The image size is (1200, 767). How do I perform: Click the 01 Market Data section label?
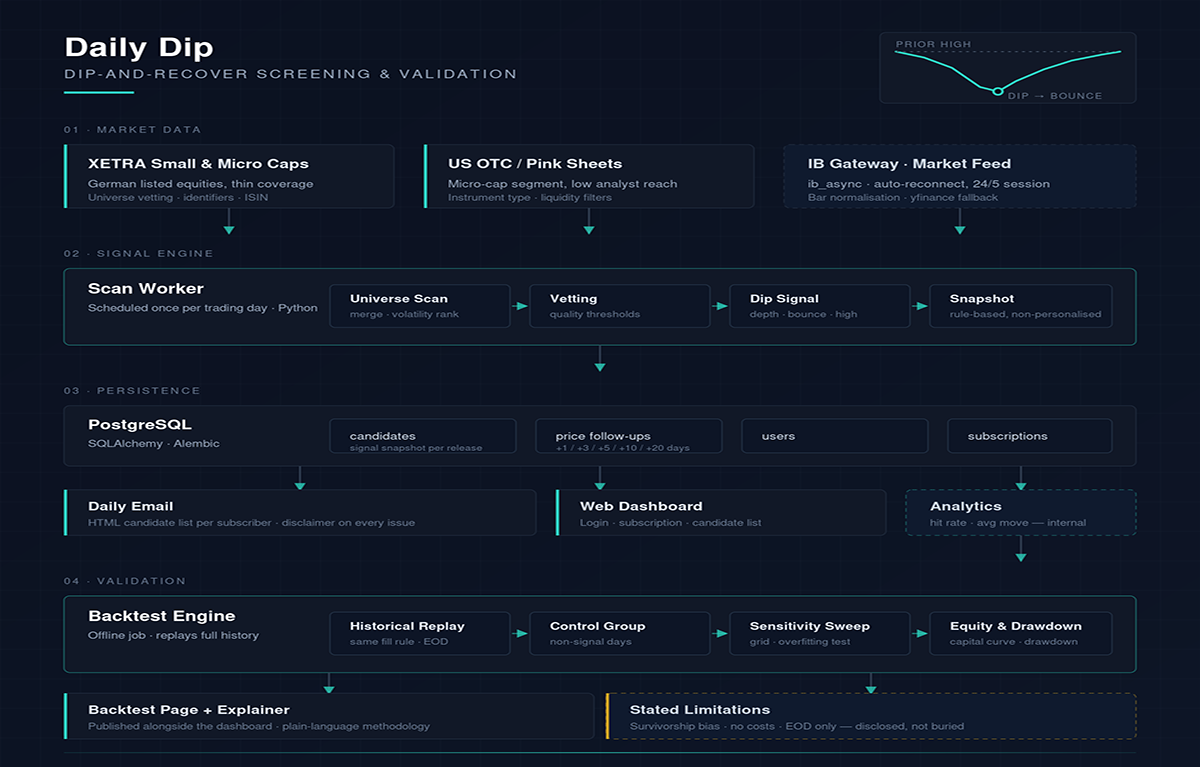click(x=132, y=129)
